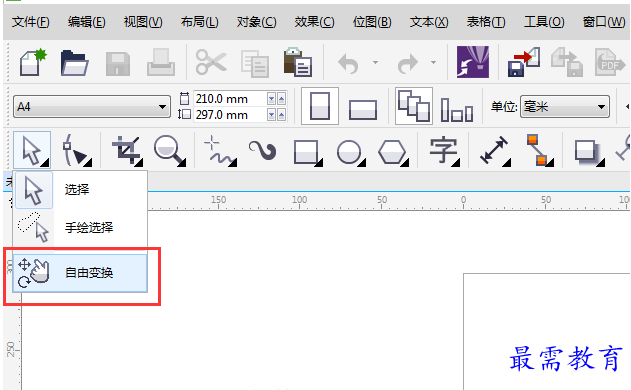Toggle the current page layout button

(456, 109)
